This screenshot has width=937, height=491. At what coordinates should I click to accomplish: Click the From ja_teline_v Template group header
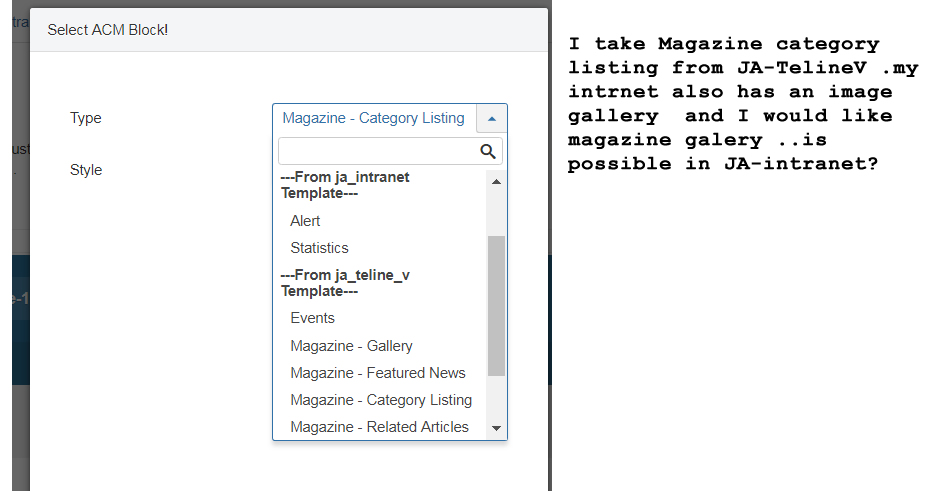pos(345,283)
